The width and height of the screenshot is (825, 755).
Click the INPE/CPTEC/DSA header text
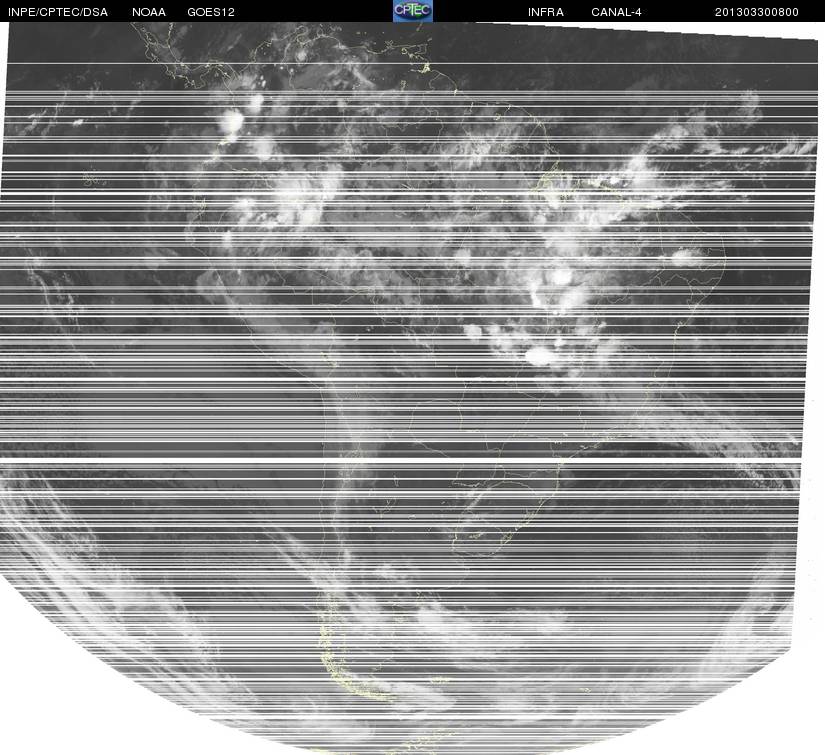coord(58,12)
